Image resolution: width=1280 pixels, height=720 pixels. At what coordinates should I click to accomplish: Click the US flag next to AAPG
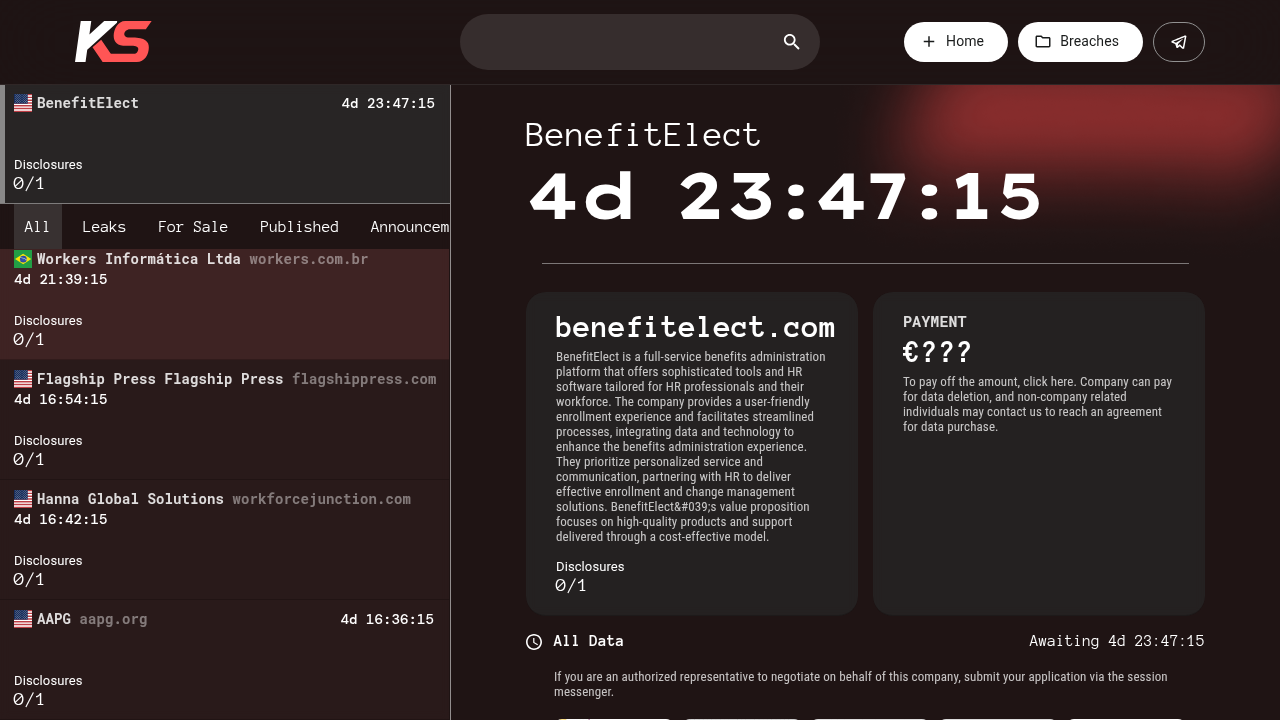click(x=23, y=619)
